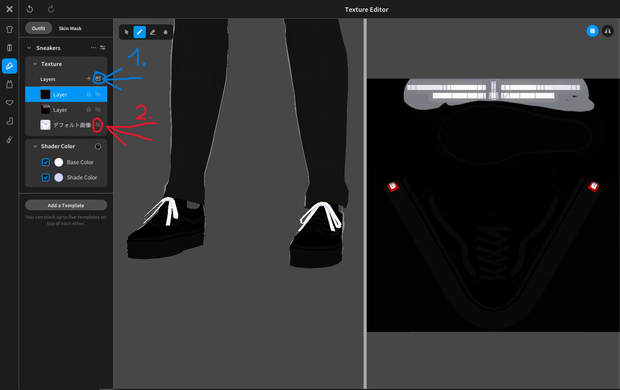Switch to the Skin Mask tab

(70, 28)
